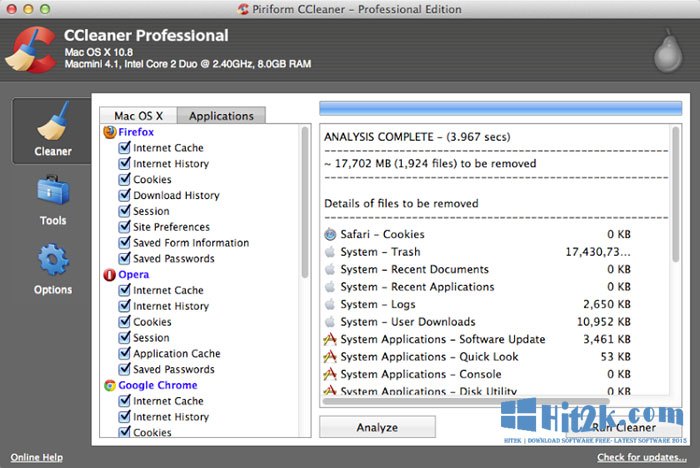Click the applications list vertical scrollbar

pyautogui.click(x=305, y=202)
